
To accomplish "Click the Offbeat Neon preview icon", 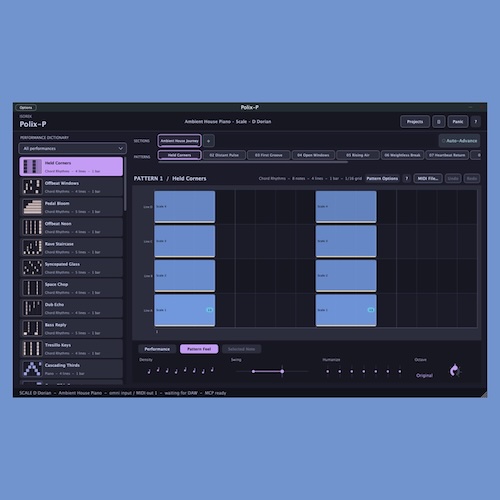I will click(x=32, y=227).
